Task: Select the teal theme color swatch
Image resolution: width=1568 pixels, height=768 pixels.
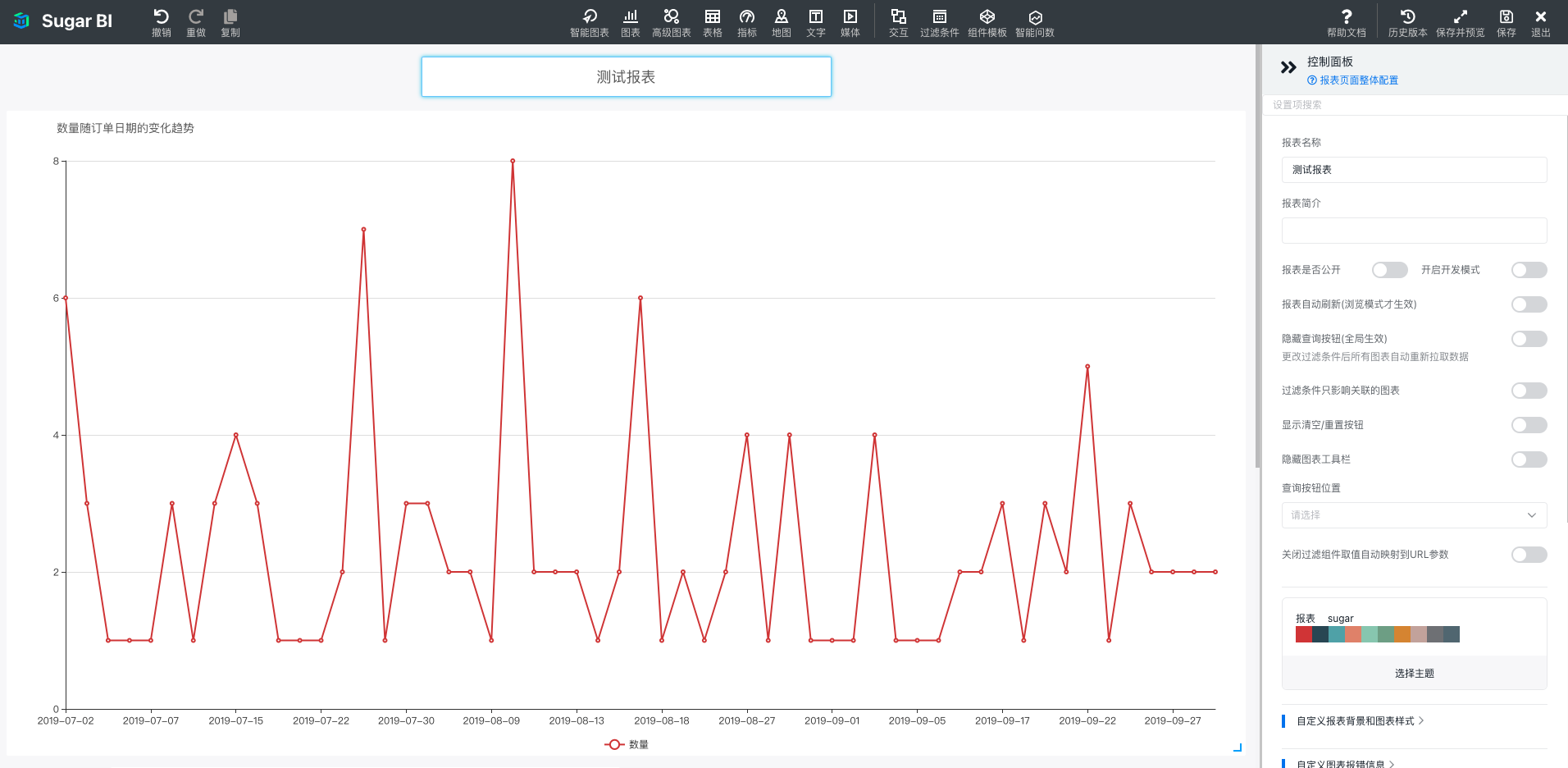Action: [1337, 634]
